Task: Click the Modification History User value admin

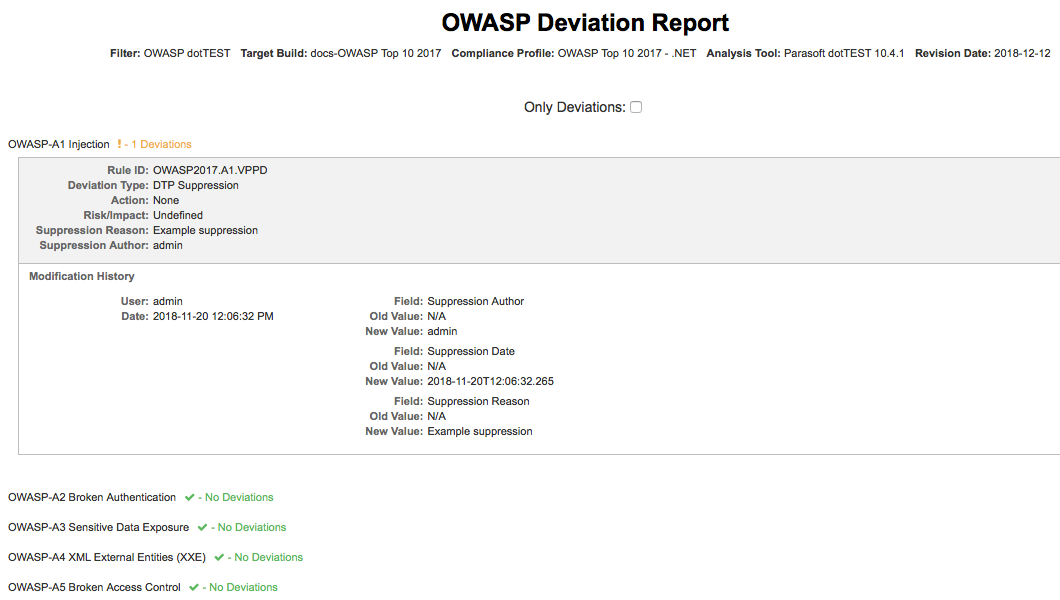Action: tap(168, 301)
